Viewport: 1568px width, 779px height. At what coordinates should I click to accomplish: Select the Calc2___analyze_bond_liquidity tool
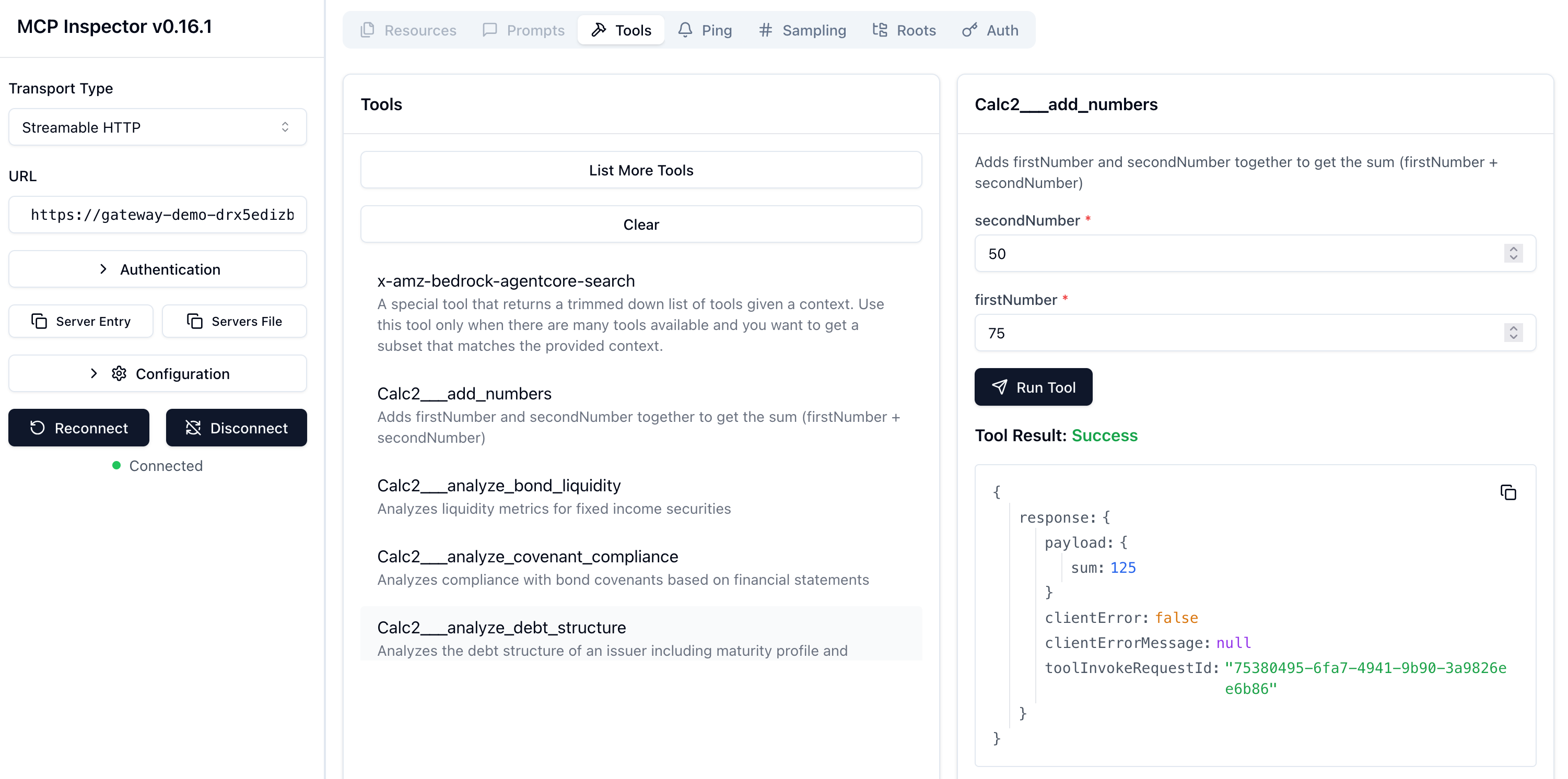click(x=498, y=486)
